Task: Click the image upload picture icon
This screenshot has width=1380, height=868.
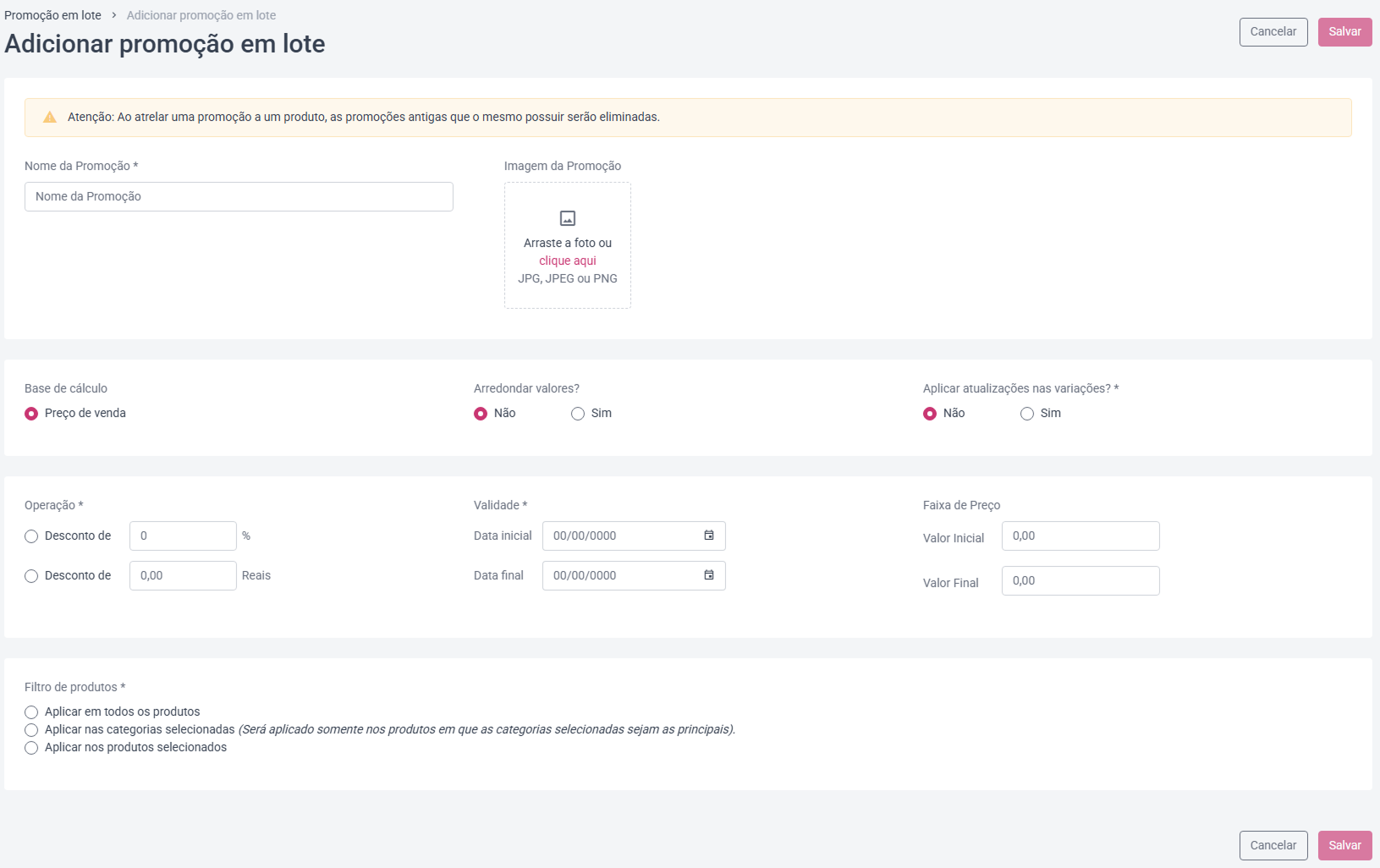Action: coord(568,218)
